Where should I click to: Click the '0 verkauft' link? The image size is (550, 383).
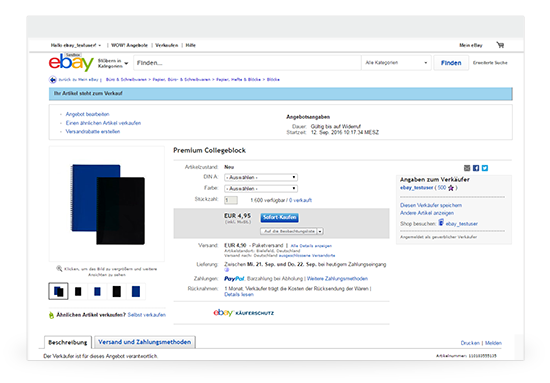pos(300,200)
